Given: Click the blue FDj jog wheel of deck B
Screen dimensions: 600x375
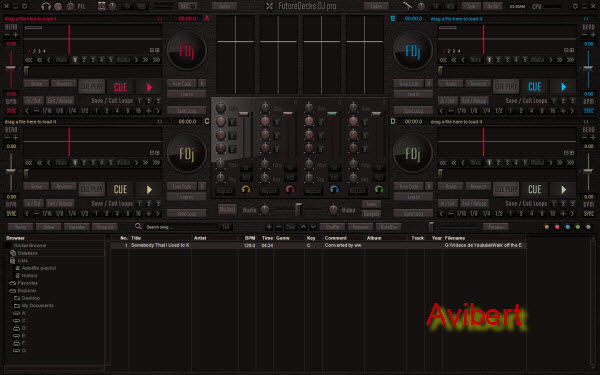Looking at the screenshot, I should coord(412,50).
